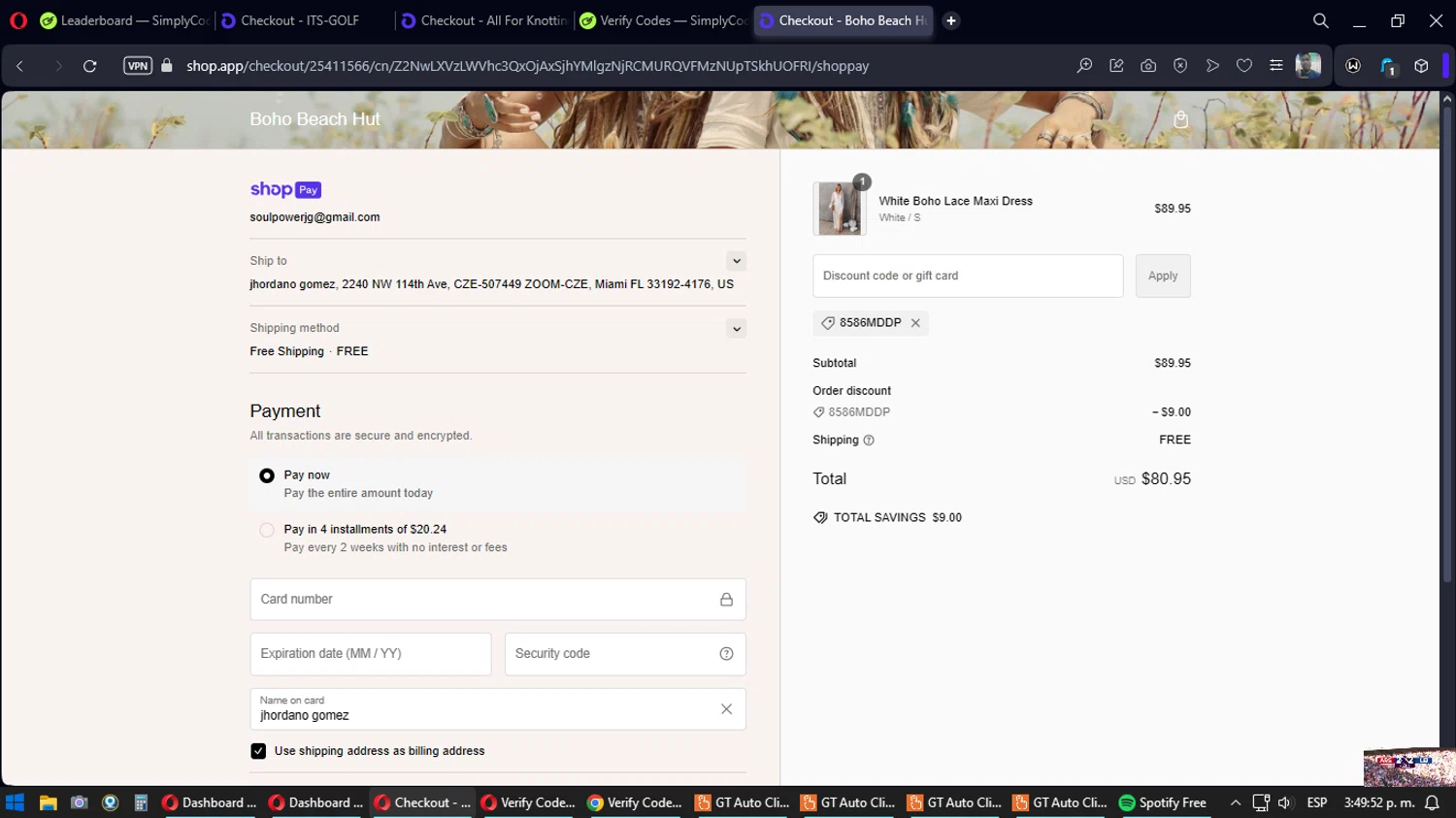Open the cart bag icon in header
This screenshot has width=1456, height=818.
tap(1181, 119)
